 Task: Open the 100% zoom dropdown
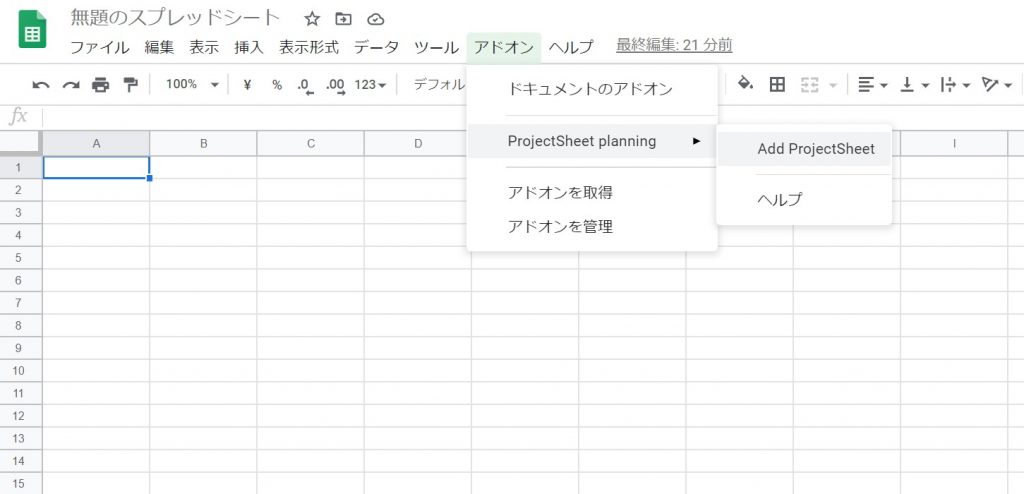coord(192,84)
